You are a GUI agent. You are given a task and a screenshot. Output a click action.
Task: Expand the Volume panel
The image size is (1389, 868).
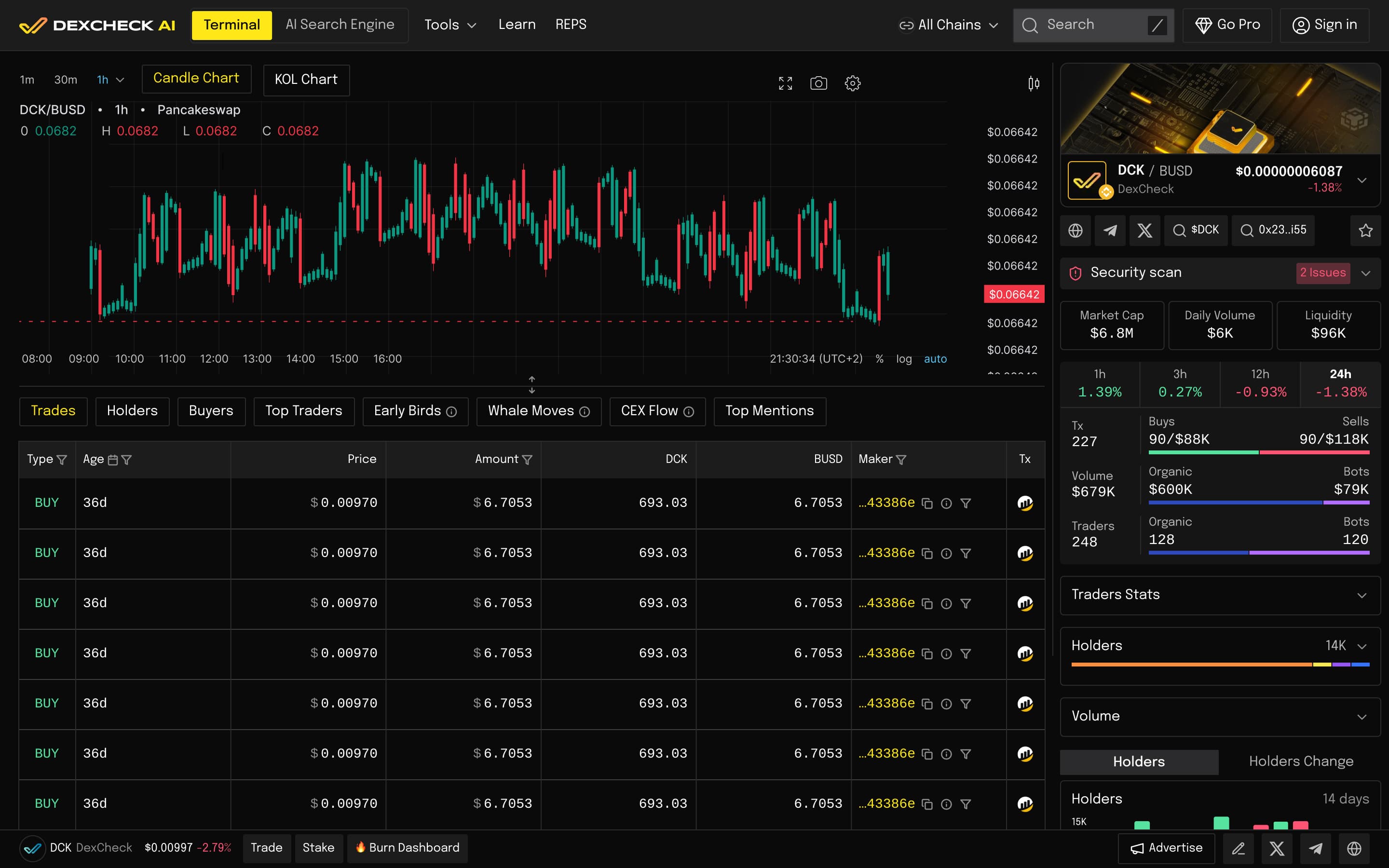[x=1220, y=717]
